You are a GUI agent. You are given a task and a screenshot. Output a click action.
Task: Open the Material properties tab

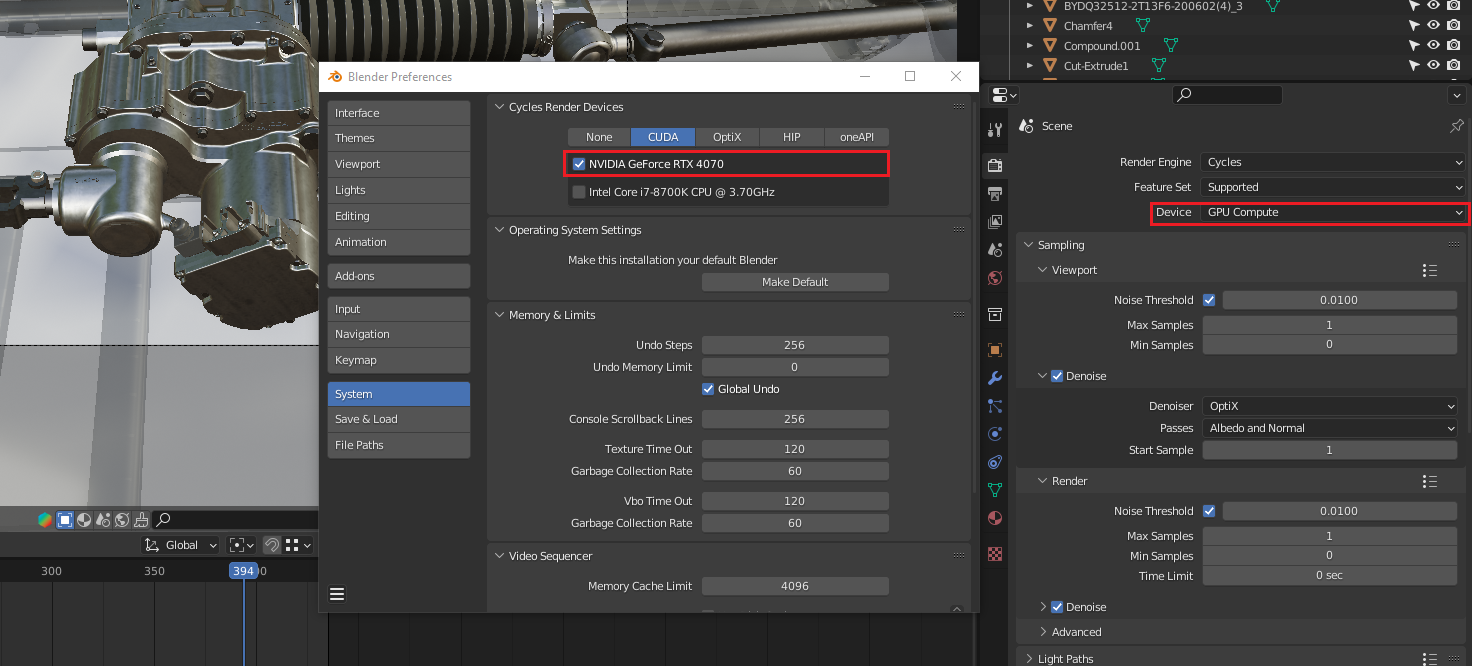[x=995, y=518]
